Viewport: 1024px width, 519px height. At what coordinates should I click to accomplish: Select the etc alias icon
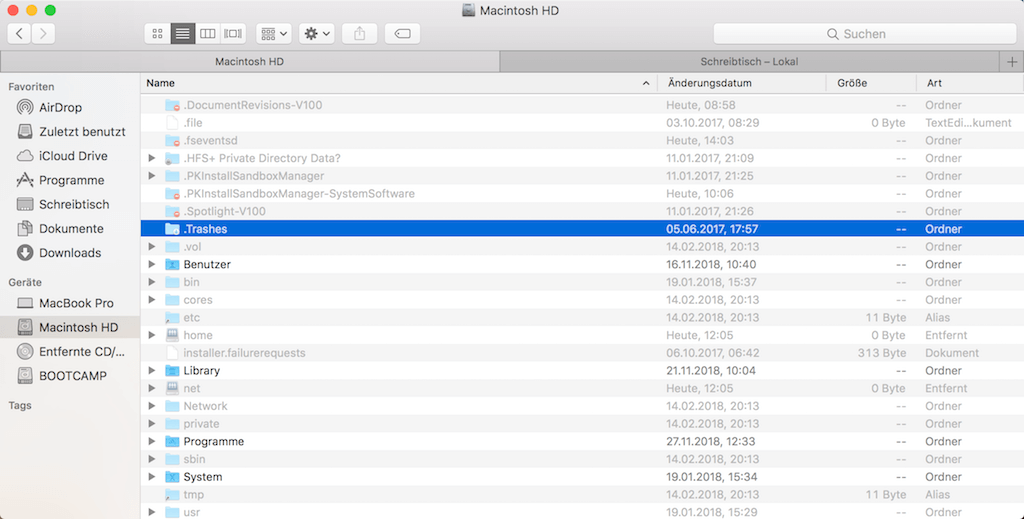172,317
